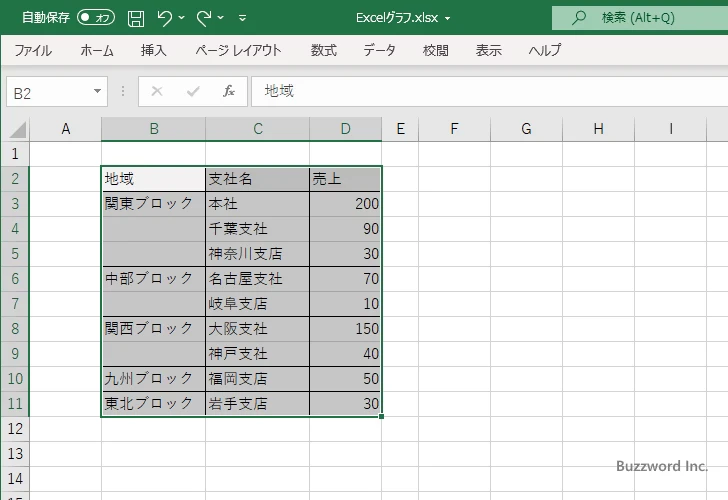Click cell containing 岩手支店
The image size is (728, 500).
point(258,403)
